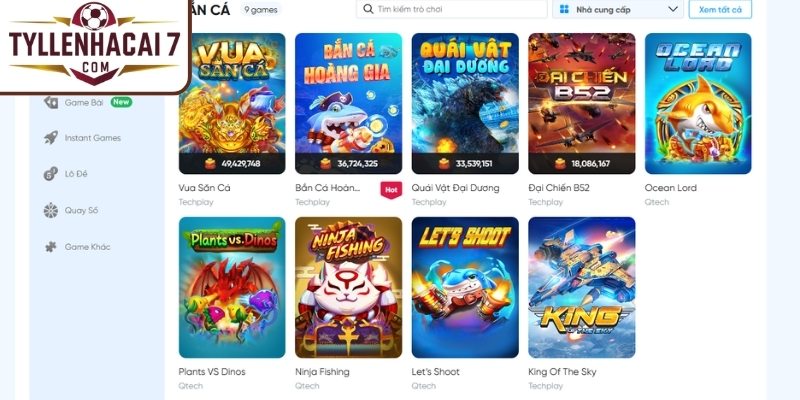
Task: Select the Game Bài menu item
Action: (84, 103)
